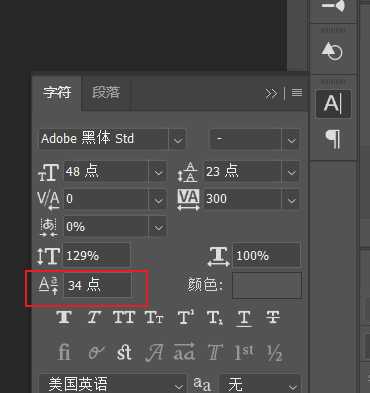
Task: Click the font size icon
Action: [49, 172]
